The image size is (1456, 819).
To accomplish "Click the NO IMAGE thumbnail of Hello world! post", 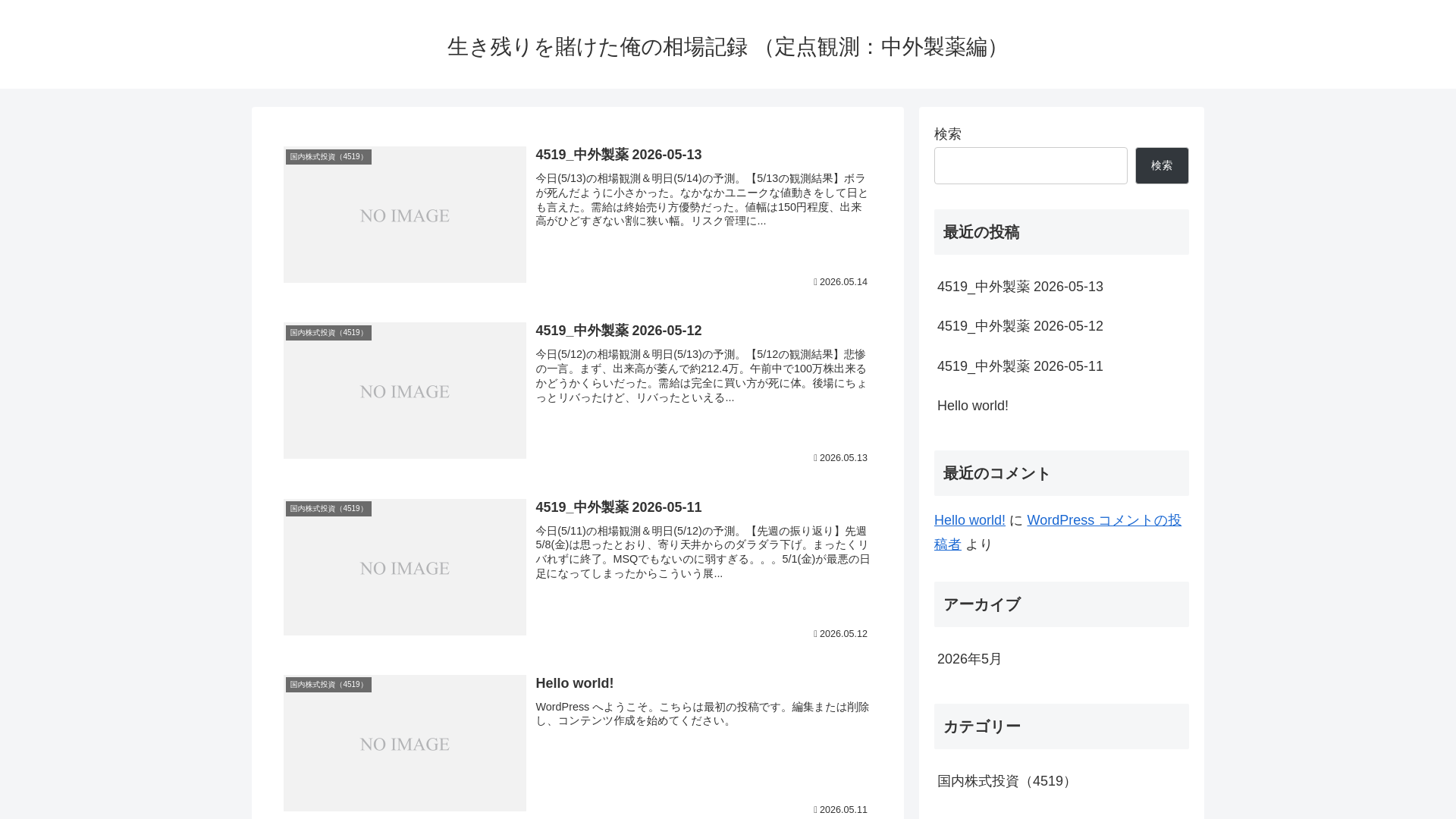I will pyautogui.click(x=405, y=743).
